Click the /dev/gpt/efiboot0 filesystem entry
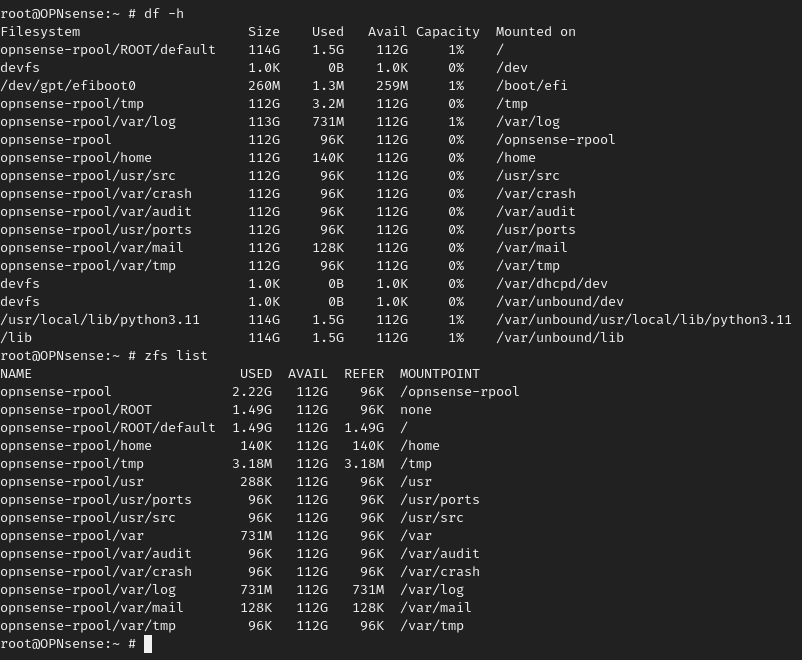Screen dimensions: 802x660 68,85
